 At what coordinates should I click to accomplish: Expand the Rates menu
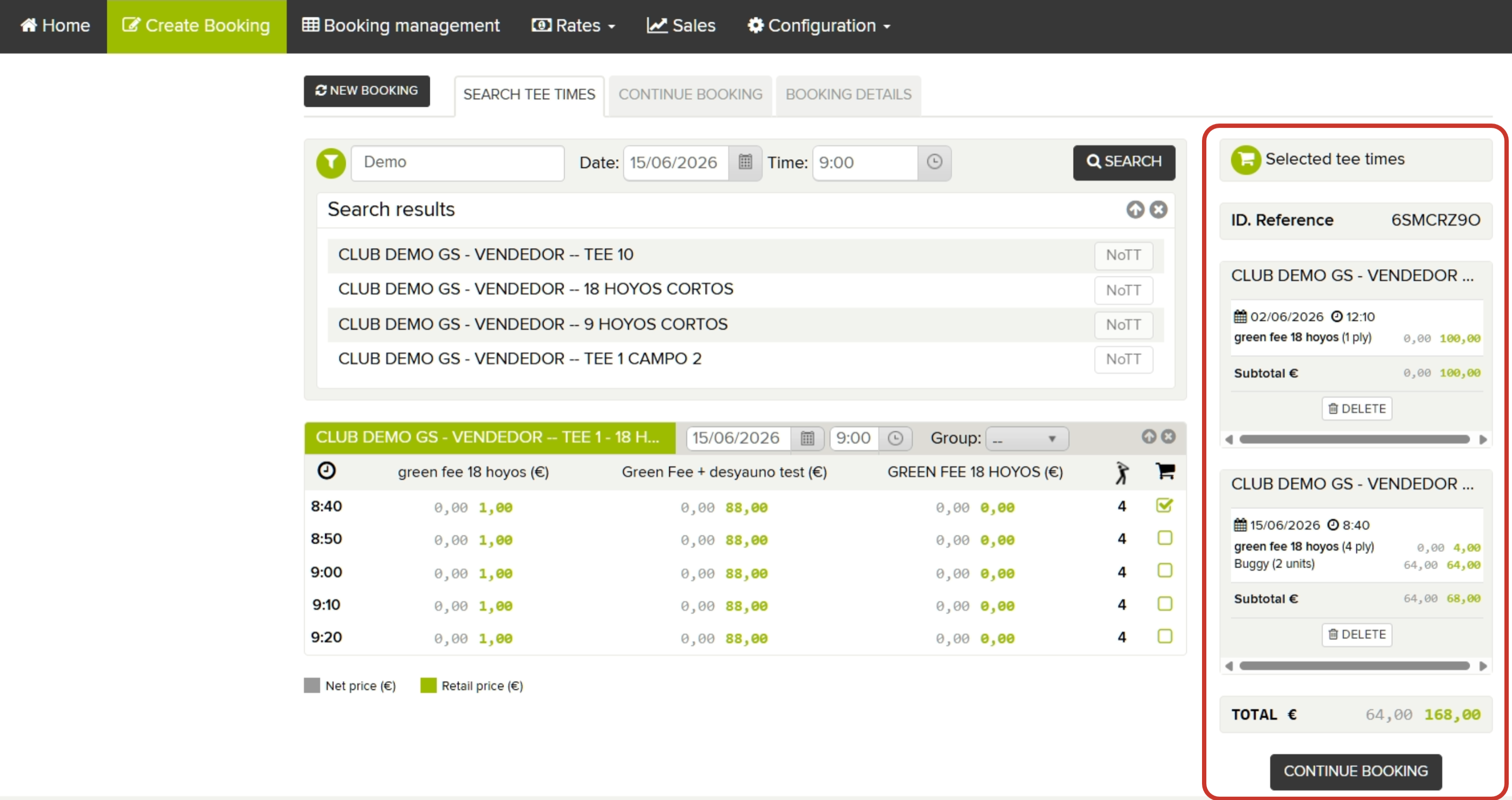click(x=573, y=26)
